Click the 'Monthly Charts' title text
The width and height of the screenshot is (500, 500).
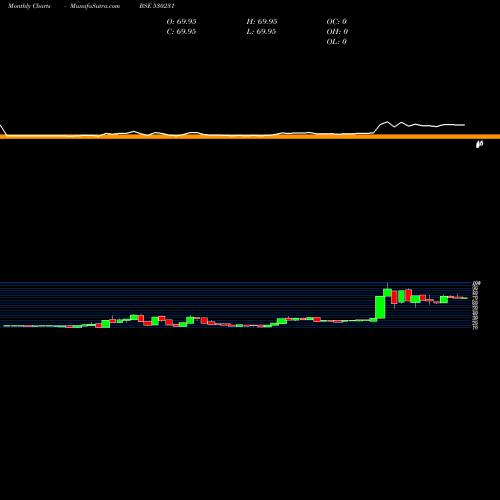point(29,6)
